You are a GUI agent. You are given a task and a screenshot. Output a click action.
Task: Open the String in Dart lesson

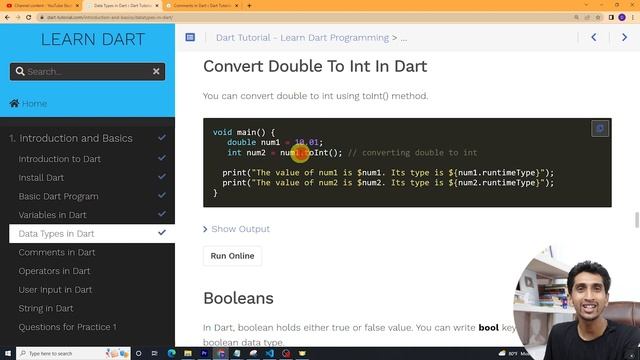46,309
